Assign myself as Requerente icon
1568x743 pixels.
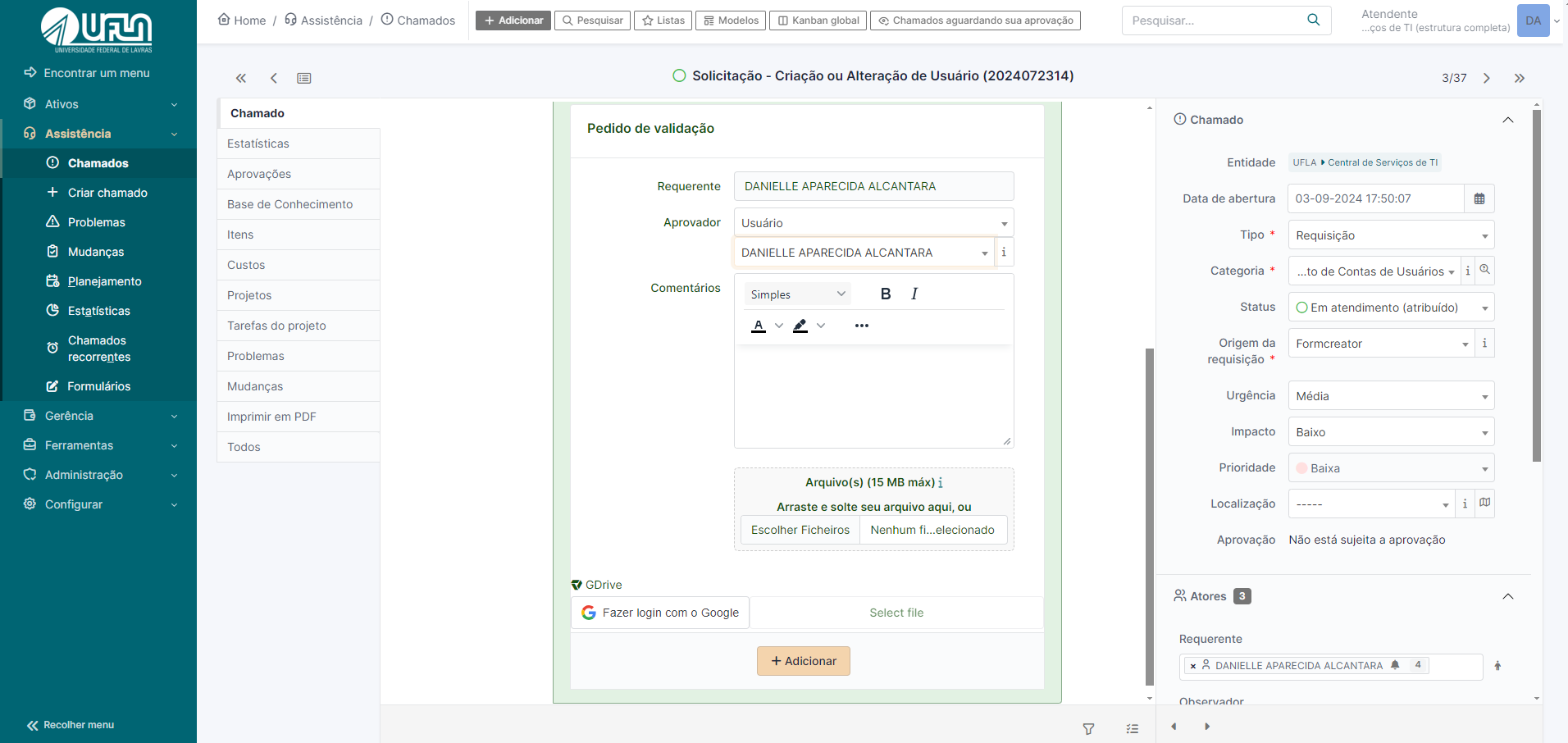click(x=1497, y=666)
